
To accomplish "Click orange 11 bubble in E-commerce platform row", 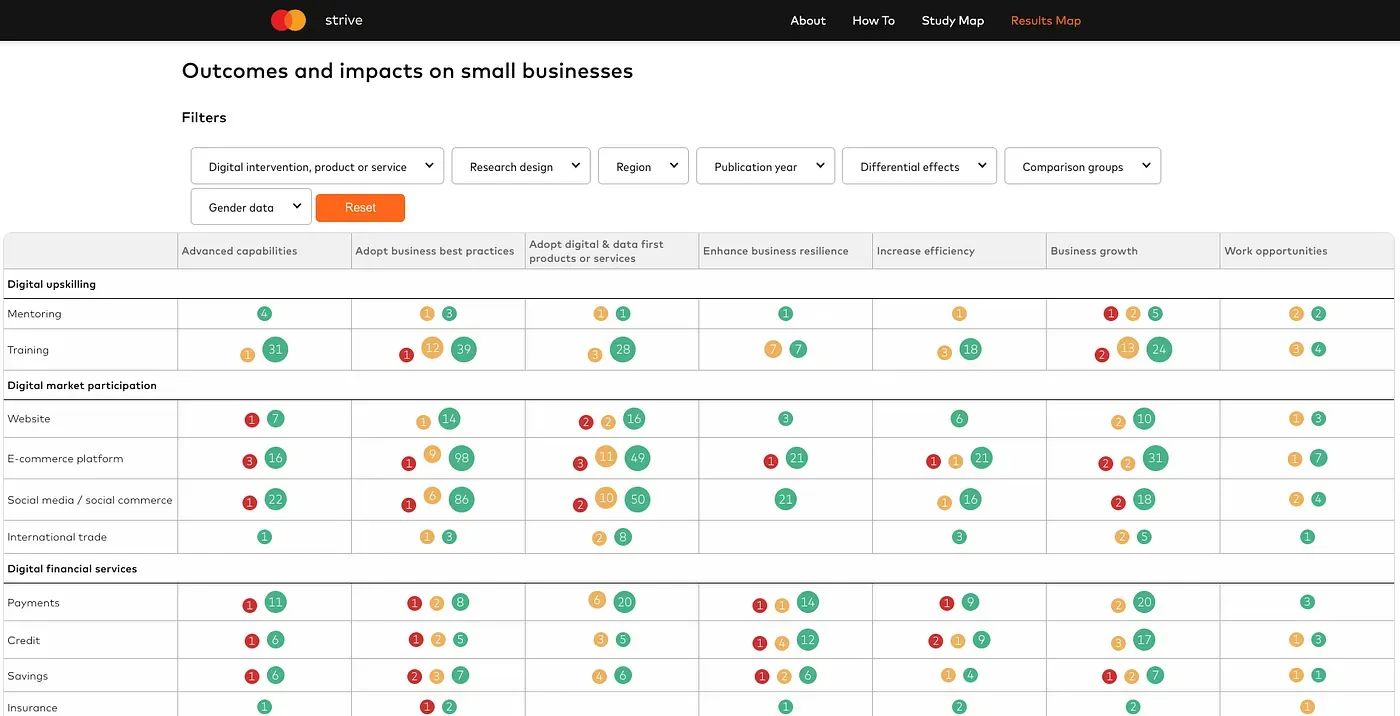I will pos(606,457).
